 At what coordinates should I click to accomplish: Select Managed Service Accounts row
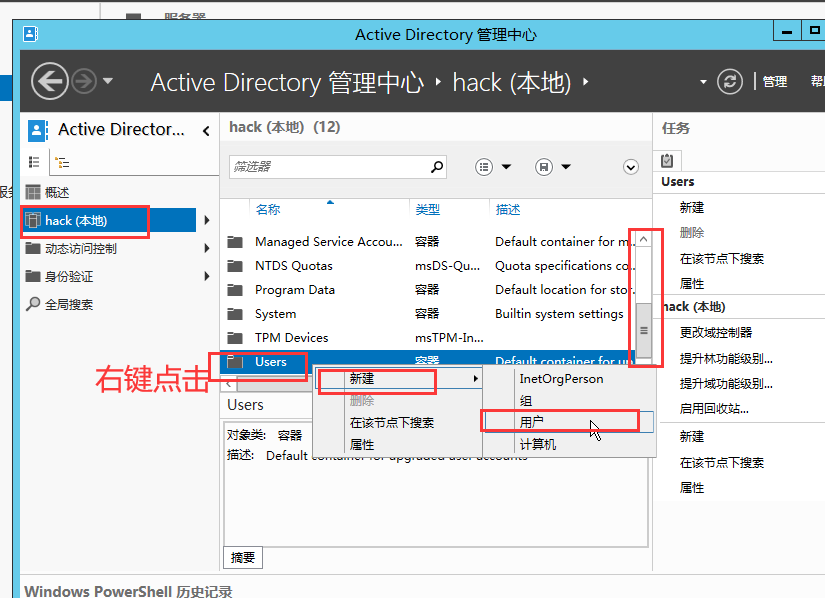[x=428, y=241]
